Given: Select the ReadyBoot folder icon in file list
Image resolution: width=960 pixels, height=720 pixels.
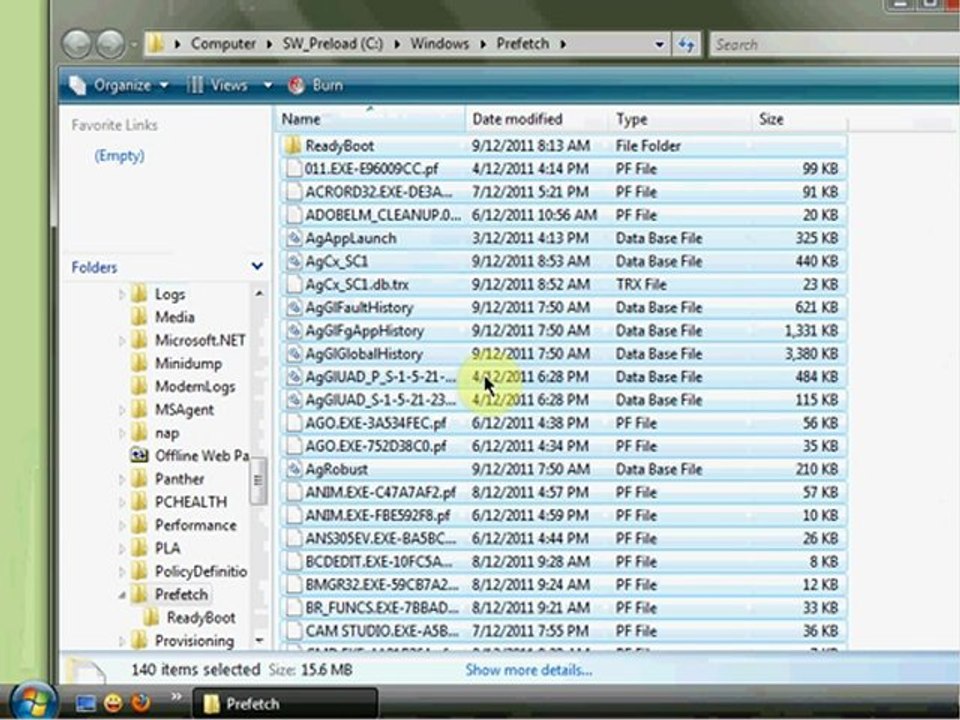Looking at the screenshot, I should [294, 146].
